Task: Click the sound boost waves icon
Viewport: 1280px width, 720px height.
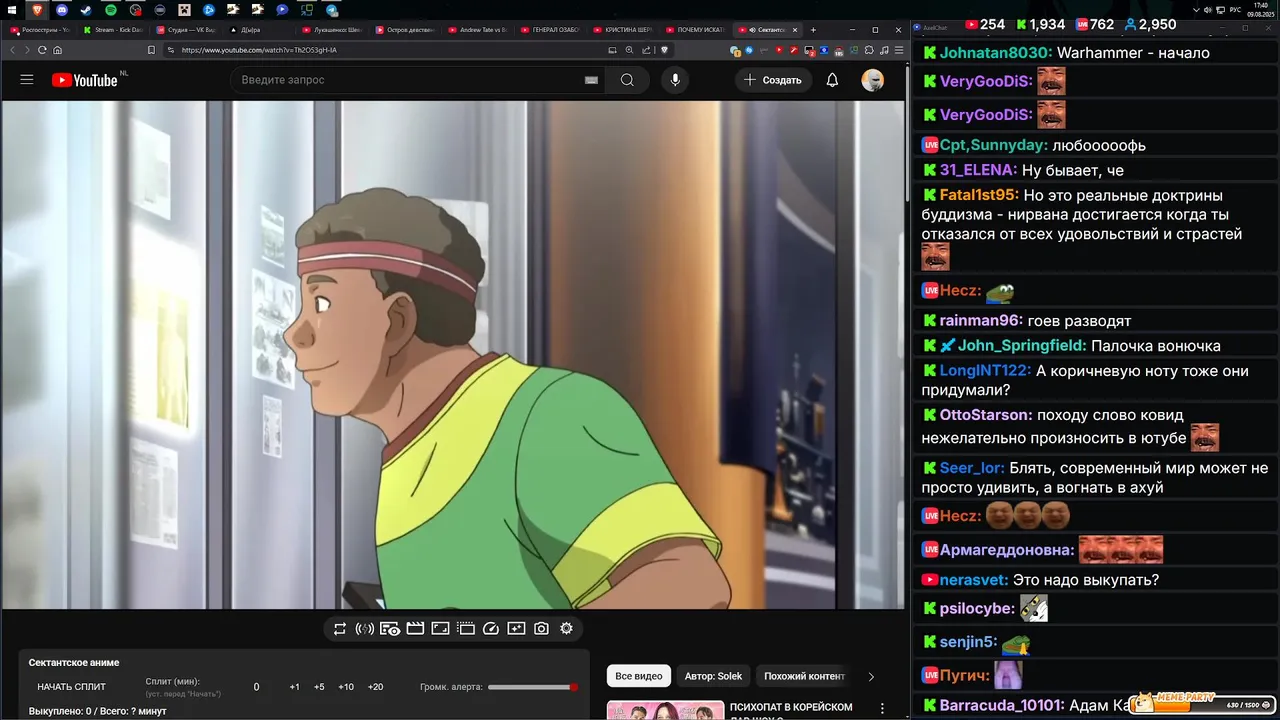Action: (365, 629)
